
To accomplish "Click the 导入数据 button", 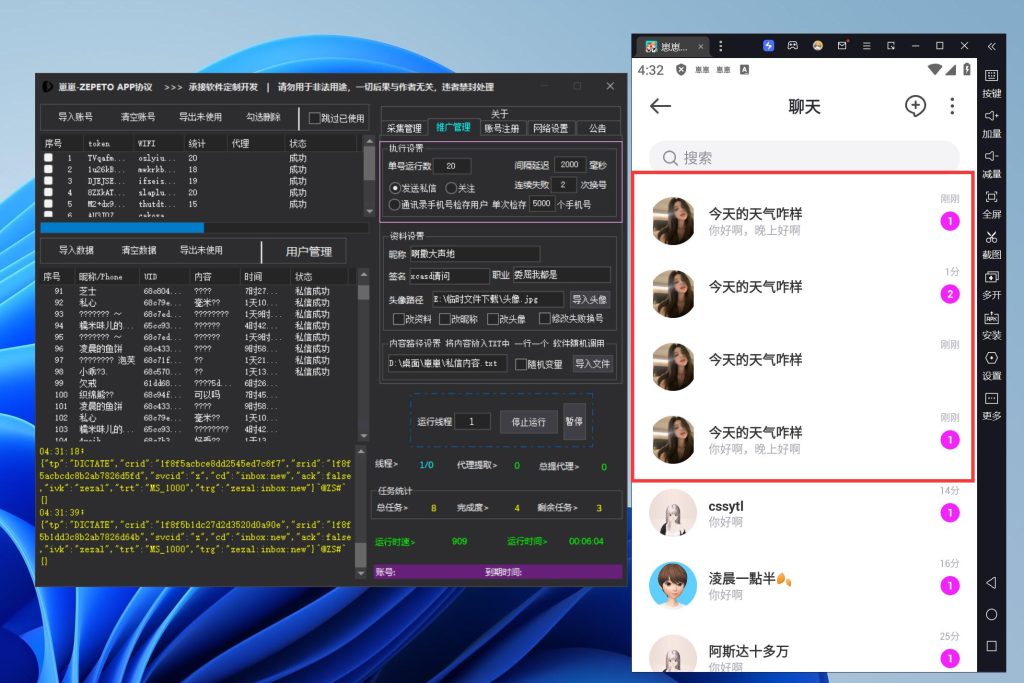I will [x=76, y=250].
